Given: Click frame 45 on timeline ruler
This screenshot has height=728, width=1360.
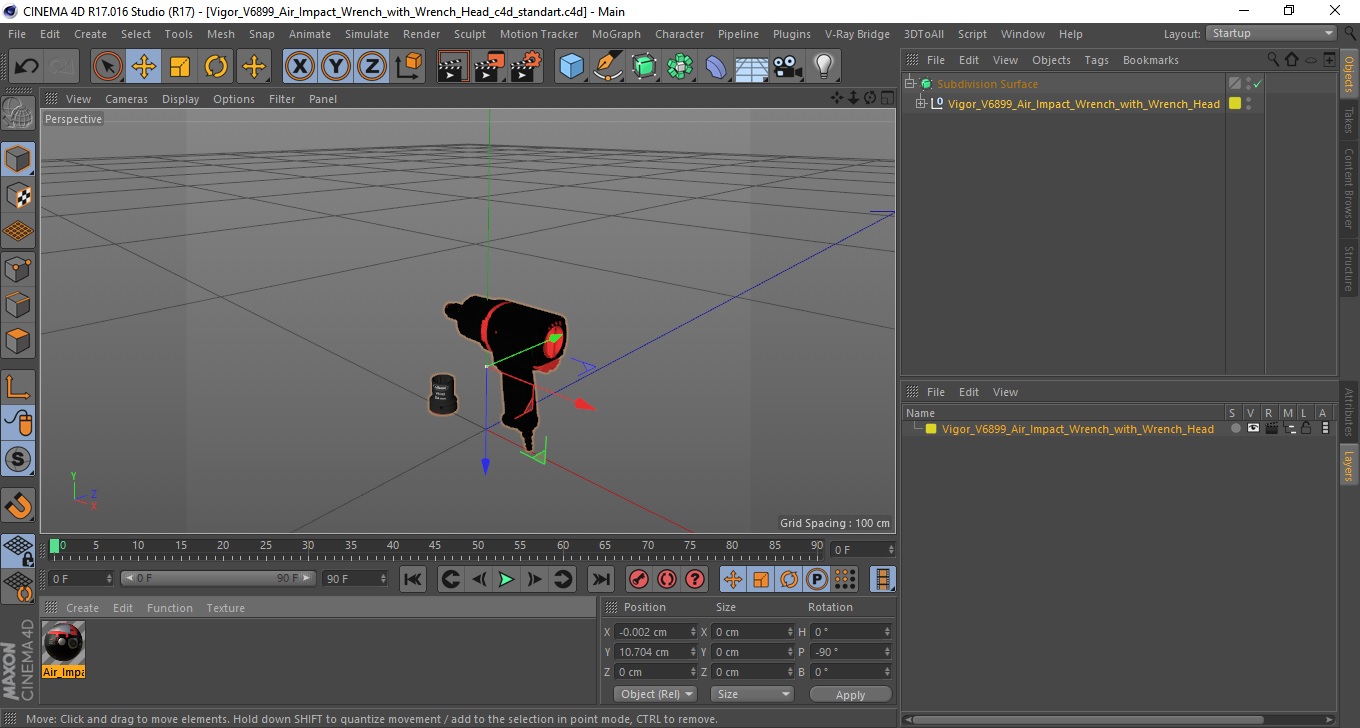Looking at the screenshot, I should click(435, 546).
